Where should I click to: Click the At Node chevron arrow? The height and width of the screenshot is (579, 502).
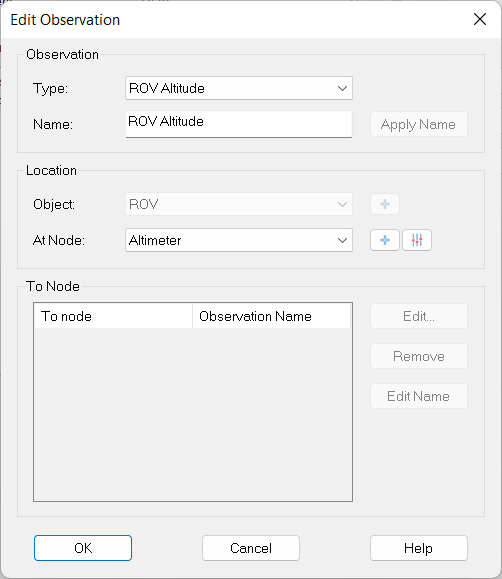[x=342, y=241]
